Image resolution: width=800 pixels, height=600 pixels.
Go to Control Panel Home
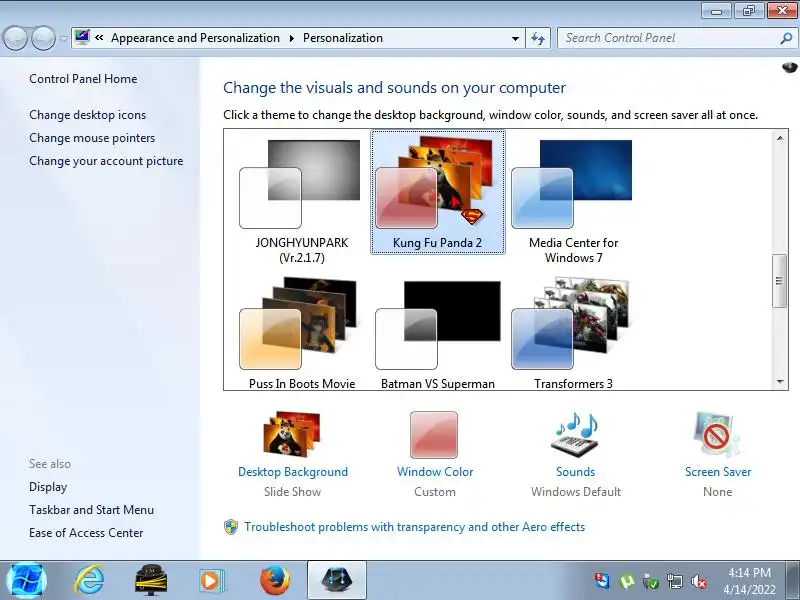[83, 79]
